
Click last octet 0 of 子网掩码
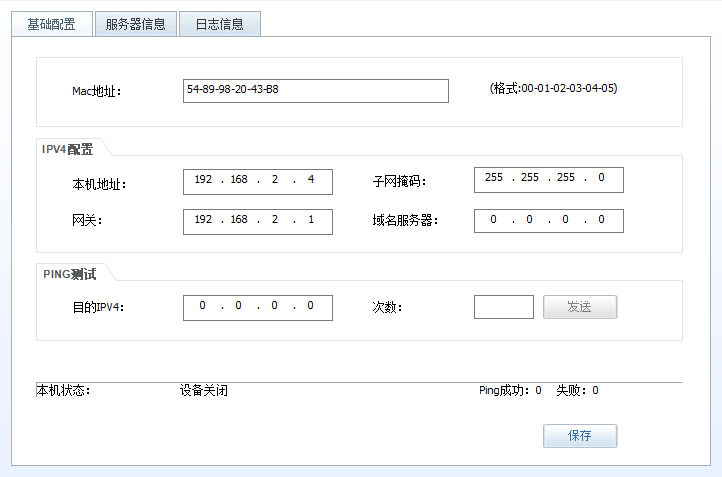pyautogui.click(x=601, y=178)
